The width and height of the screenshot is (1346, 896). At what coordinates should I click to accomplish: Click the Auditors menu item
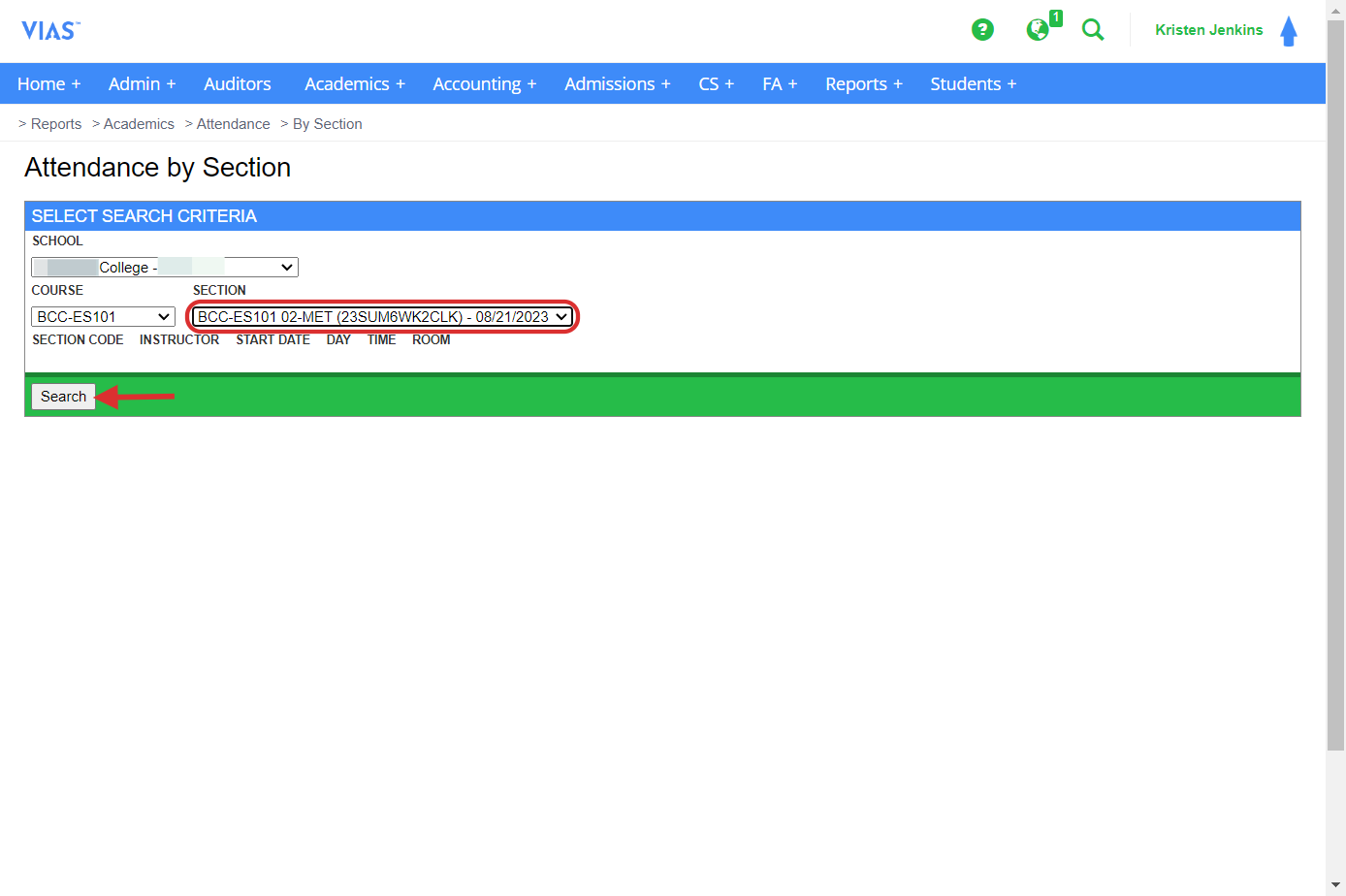point(237,83)
